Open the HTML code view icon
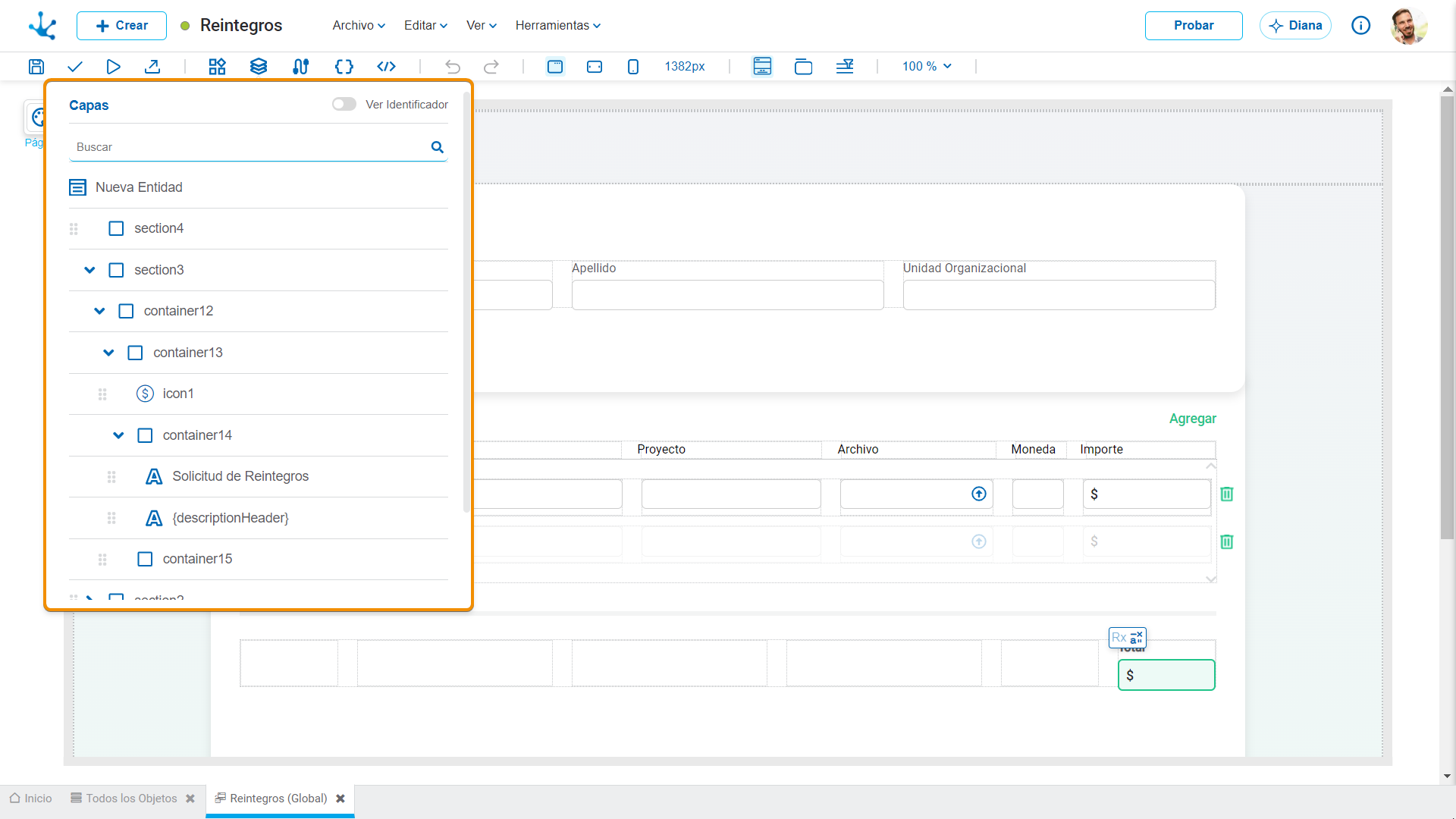Image resolution: width=1456 pixels, height=819 pixels. click(x=387, y=67)
